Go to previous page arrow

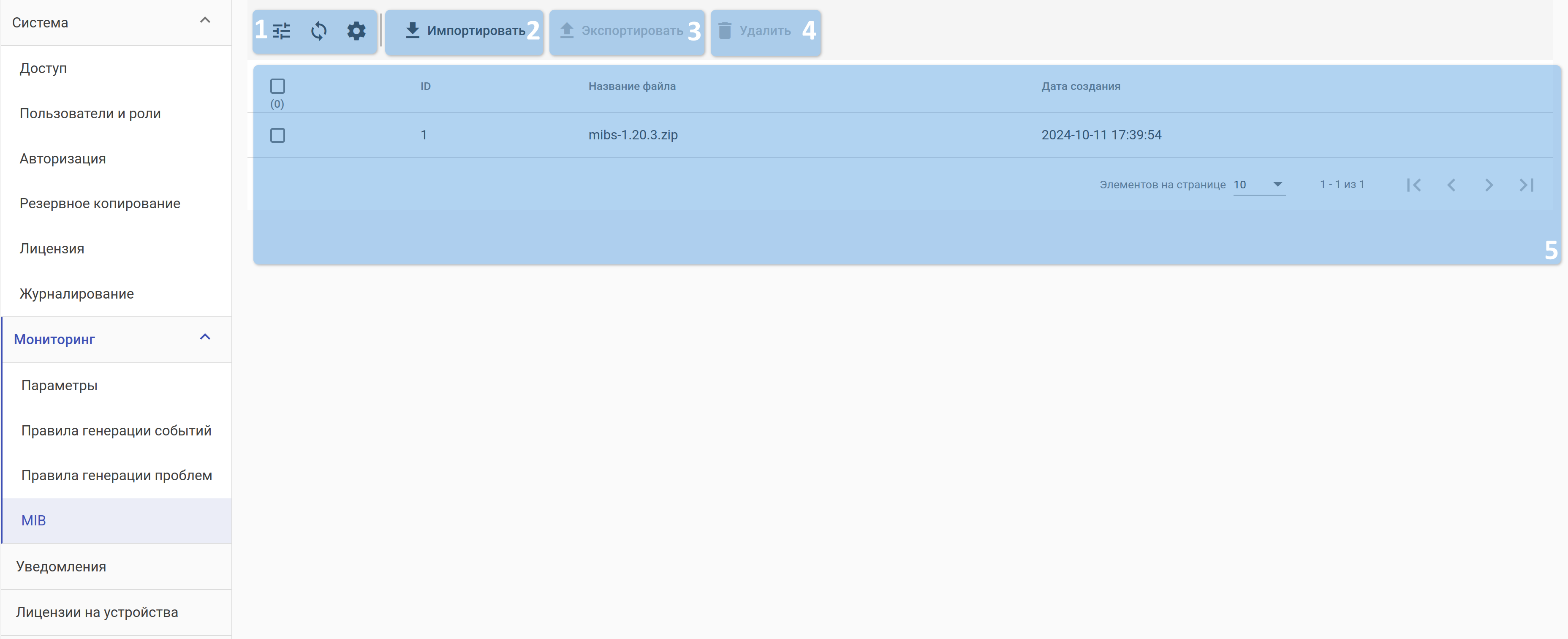(x=1451, y=185)
